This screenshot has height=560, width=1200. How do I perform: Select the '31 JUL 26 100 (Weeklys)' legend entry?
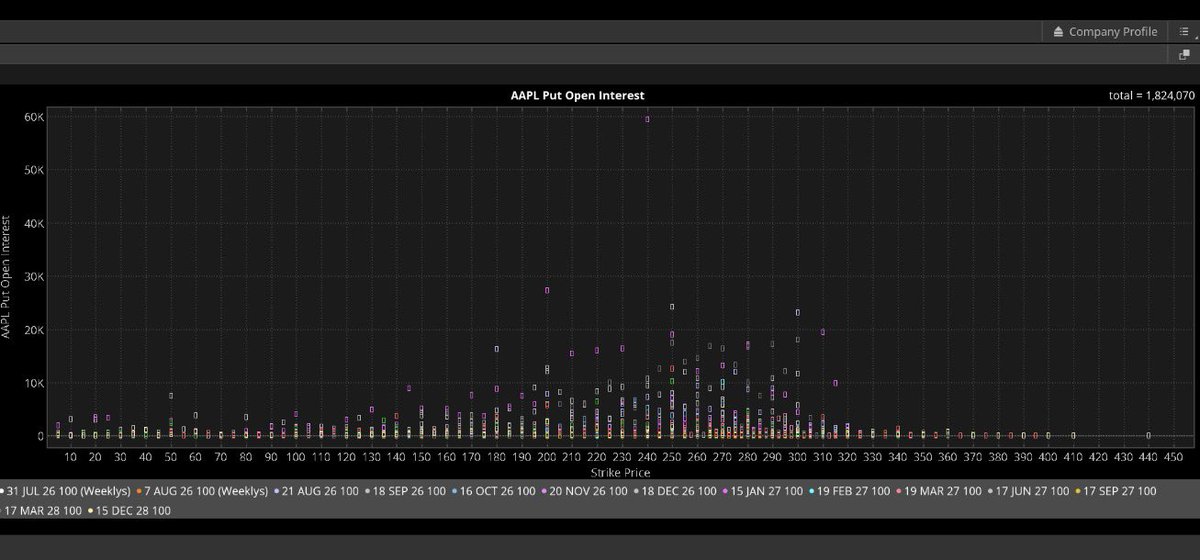pyautogui.click(x=66, y=491)
